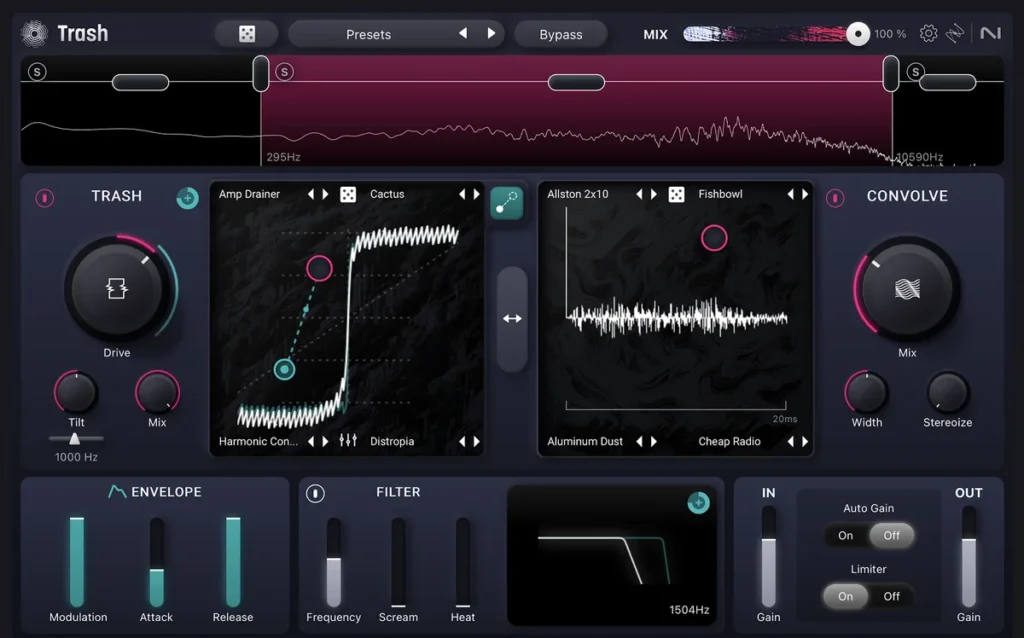Image resolution: width=1024 pixels, height=638 pixels.
Task: Click the Native Instruments logo icon
Action: pos(990,33)
